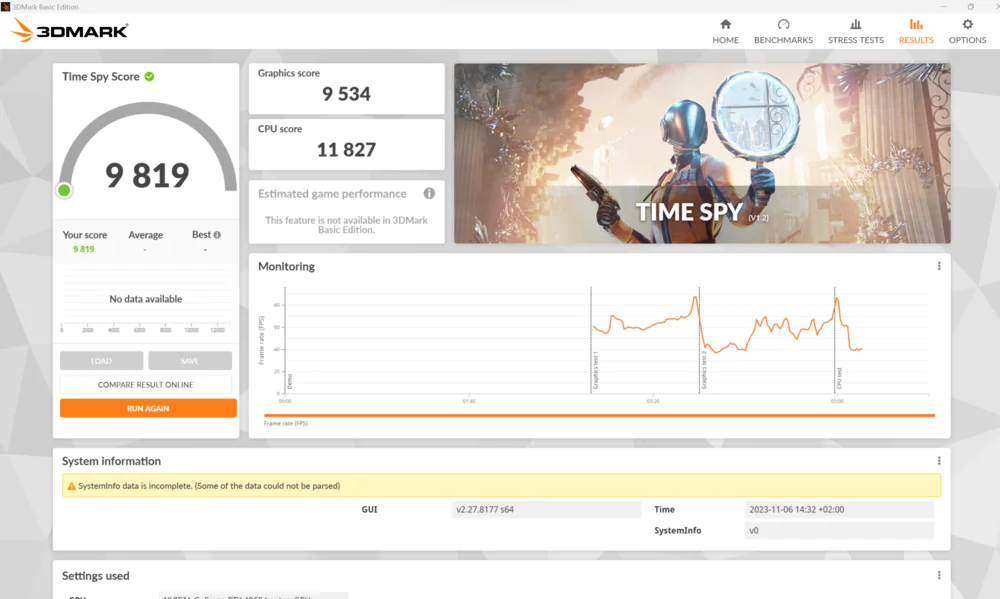Switch to the Benchmarks tab
The image size is (1000, 599).
click(783, 31)
